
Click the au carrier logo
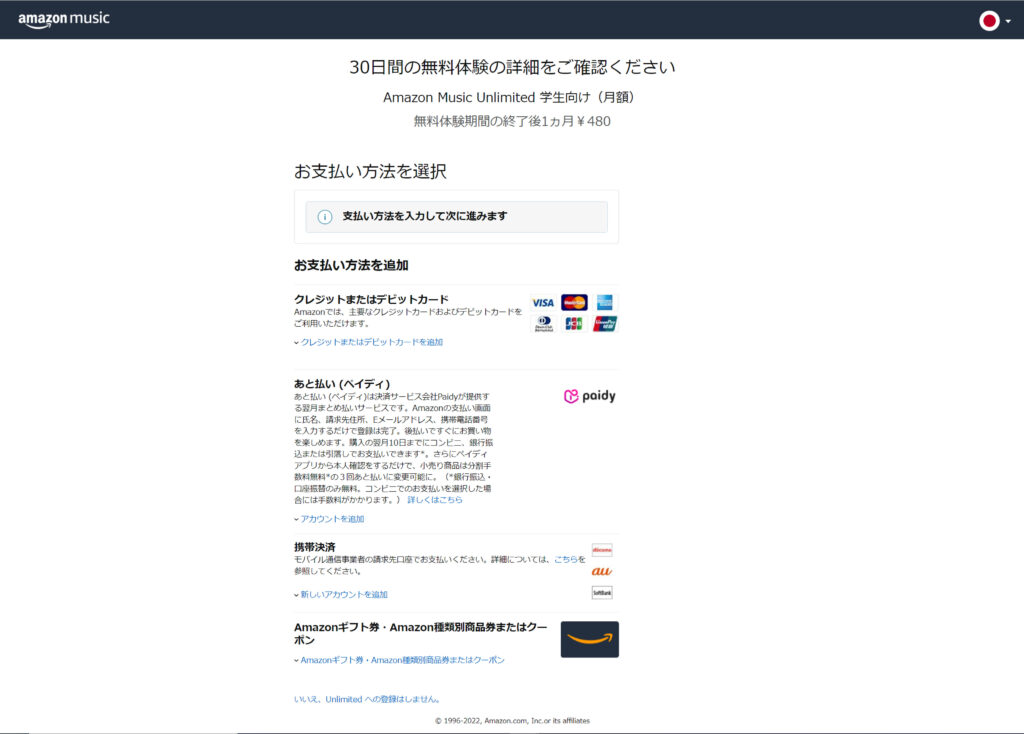pos(601,571)
